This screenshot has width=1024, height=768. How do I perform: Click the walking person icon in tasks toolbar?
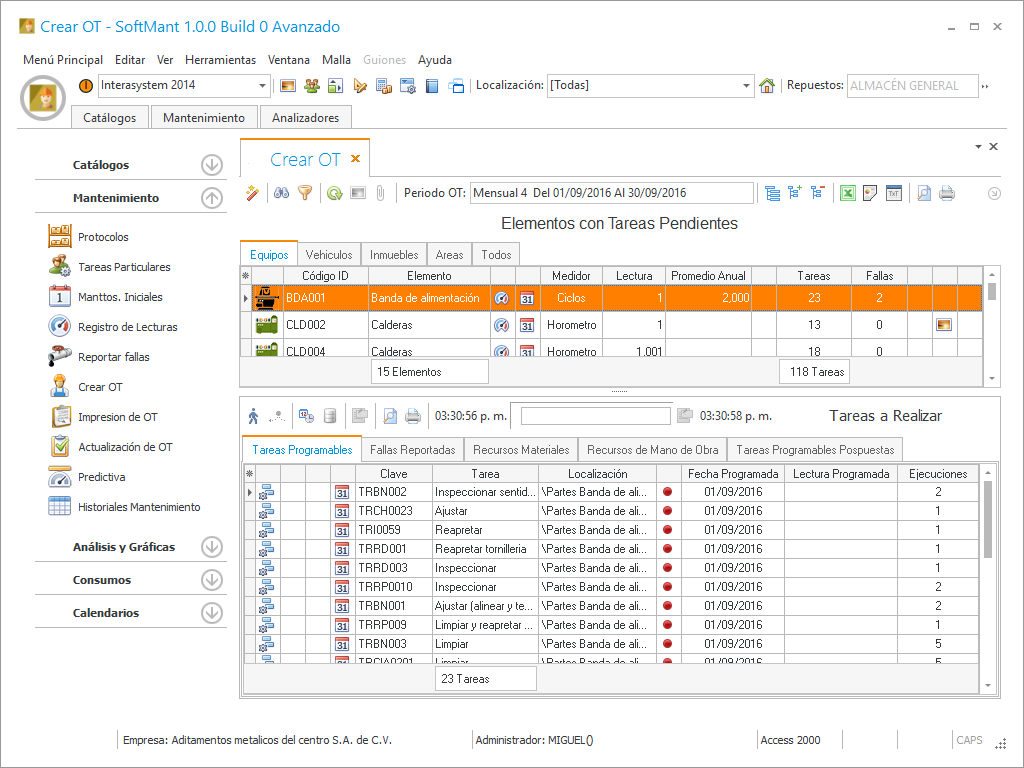pyautogui.click(x=253, y=415)
